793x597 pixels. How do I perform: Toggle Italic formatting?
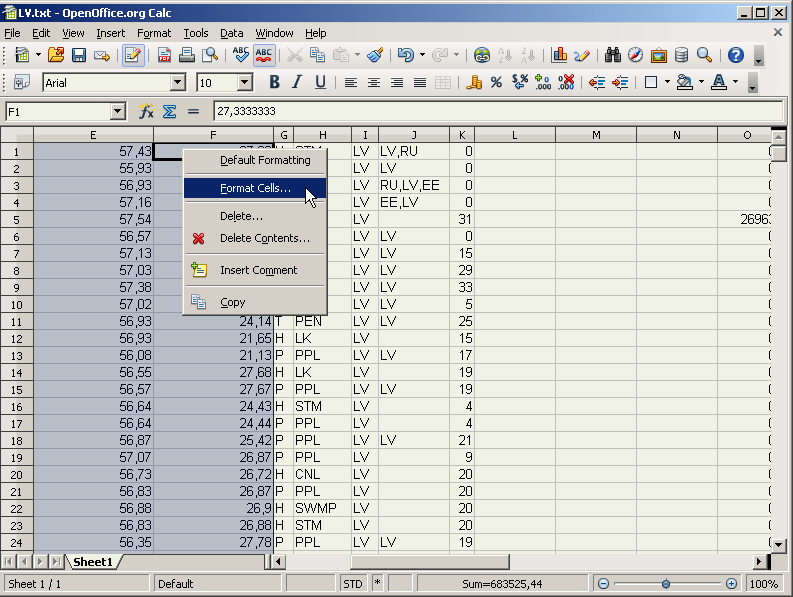click(297, 82)
